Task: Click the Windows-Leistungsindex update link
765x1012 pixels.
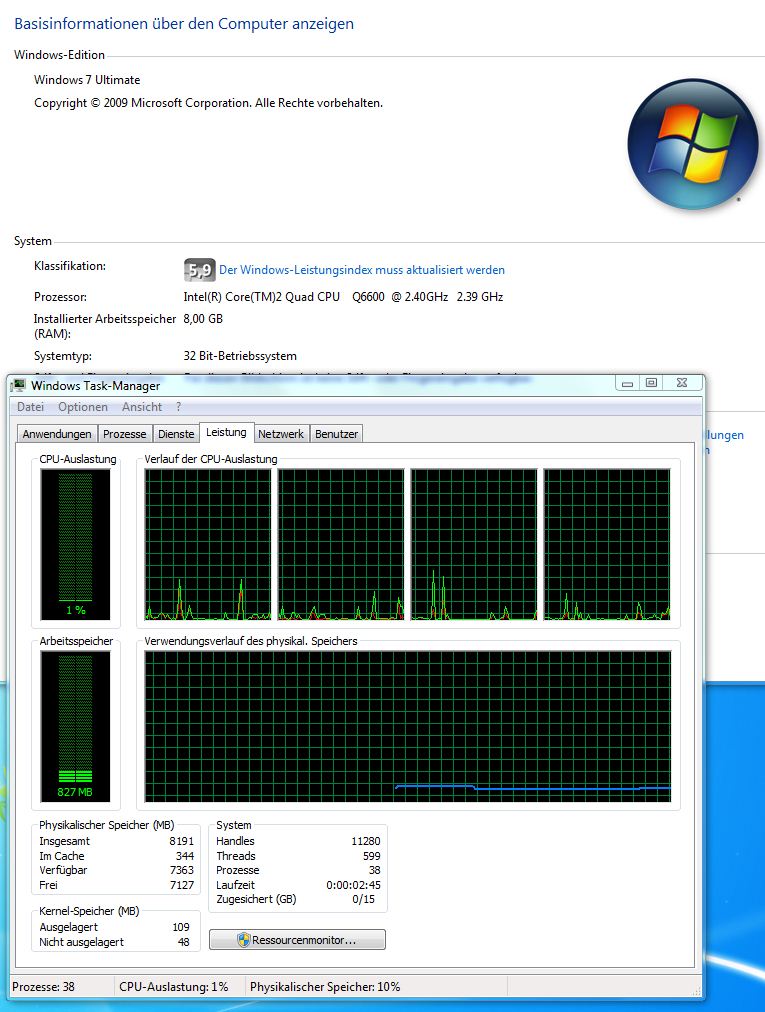Action: click(x=362, y=270)
